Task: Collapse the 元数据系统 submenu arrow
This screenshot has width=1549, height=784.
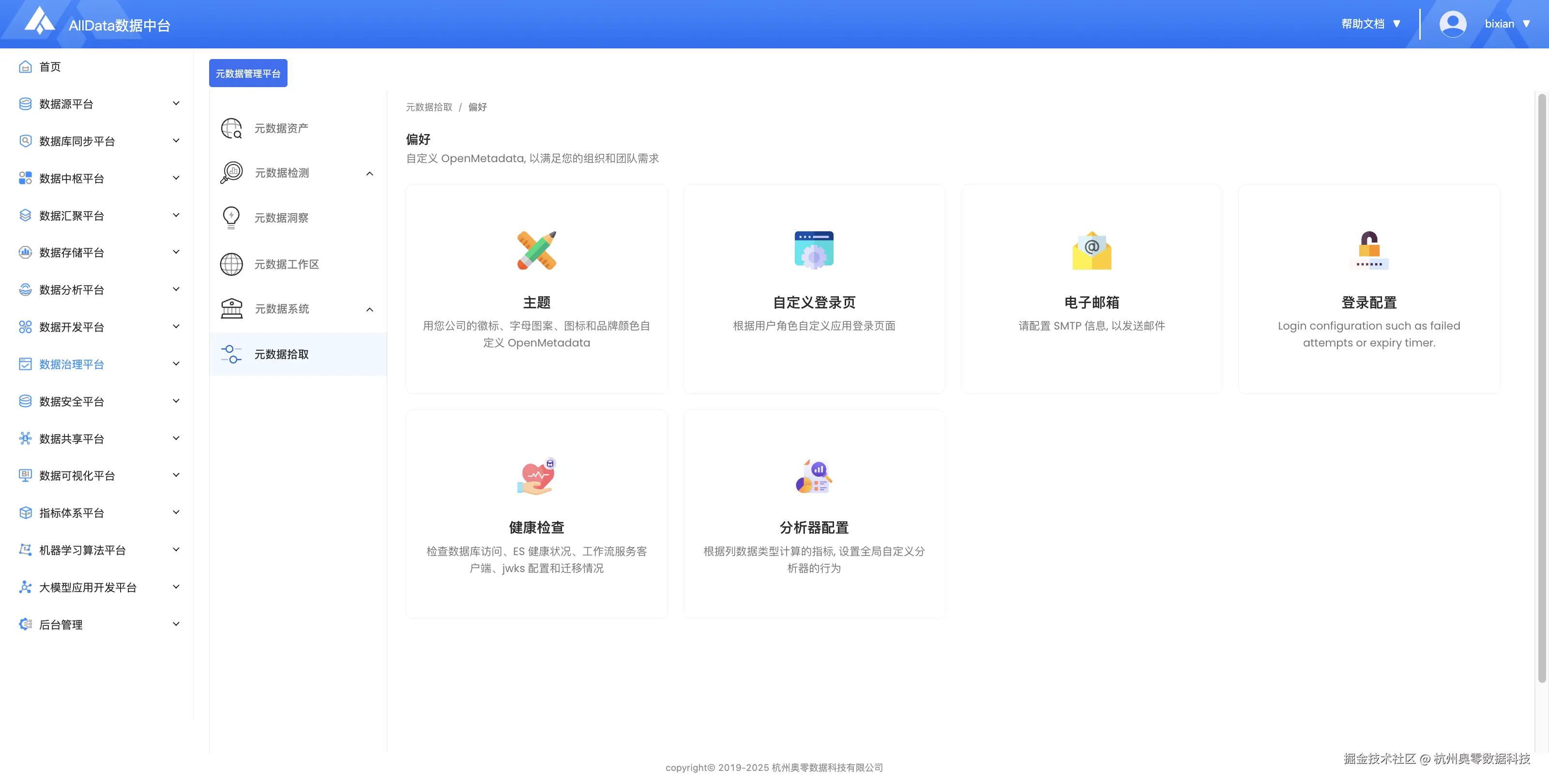Action: (x=370, y=310)
